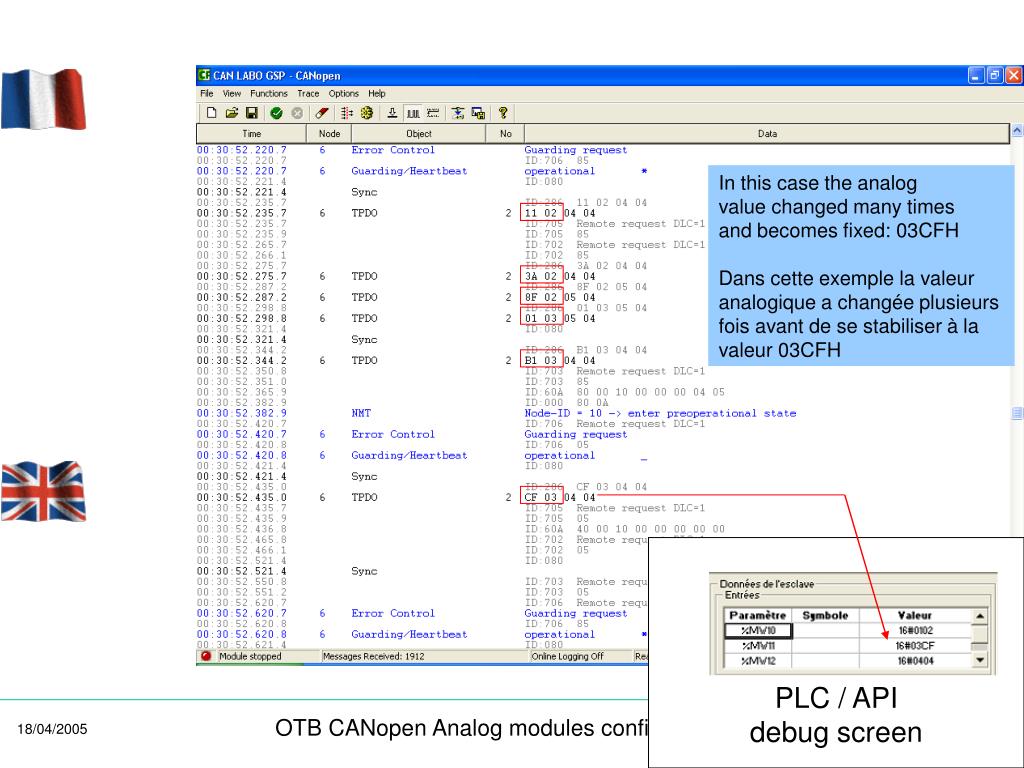Click the eraser clear trace icon

point(322,113)
